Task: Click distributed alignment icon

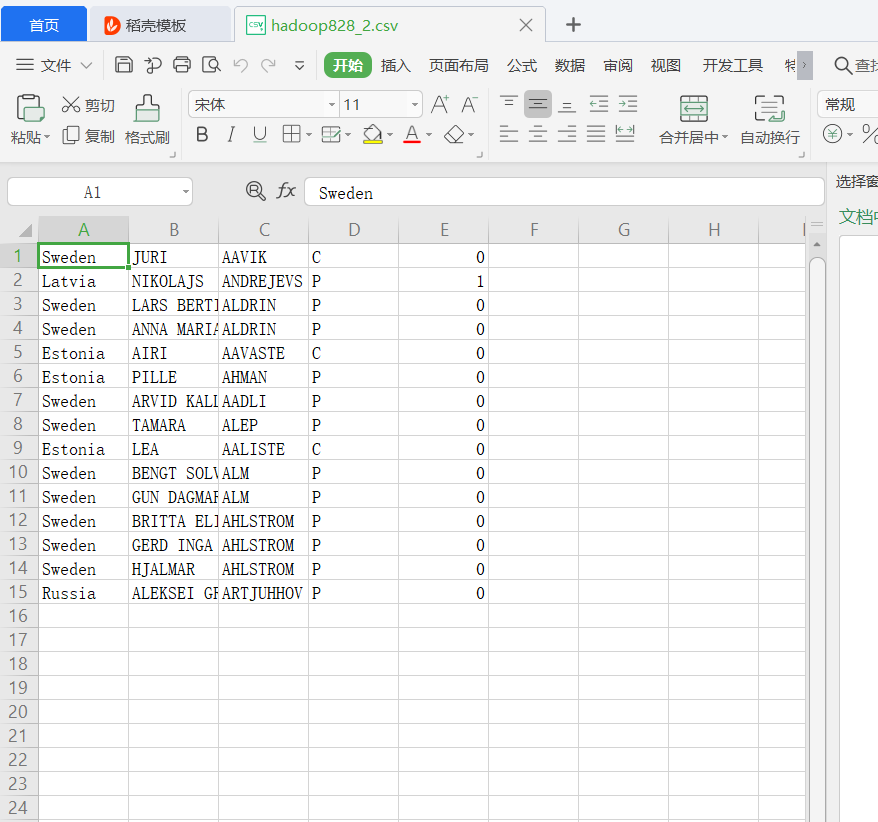Action: tap(625, 134)
